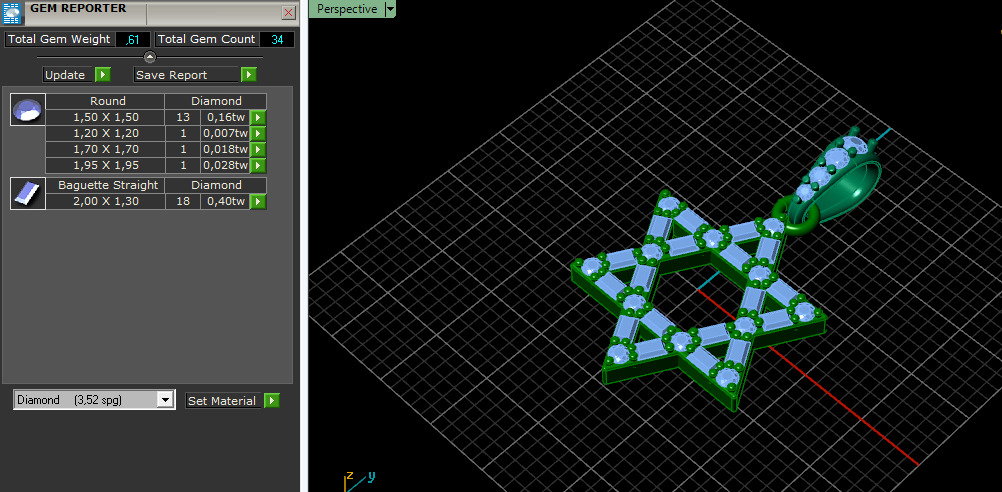Click the '0,018tw' weight cell
Screen dimensions: 1002x492
pyautogui.click(x=225, y=150)
